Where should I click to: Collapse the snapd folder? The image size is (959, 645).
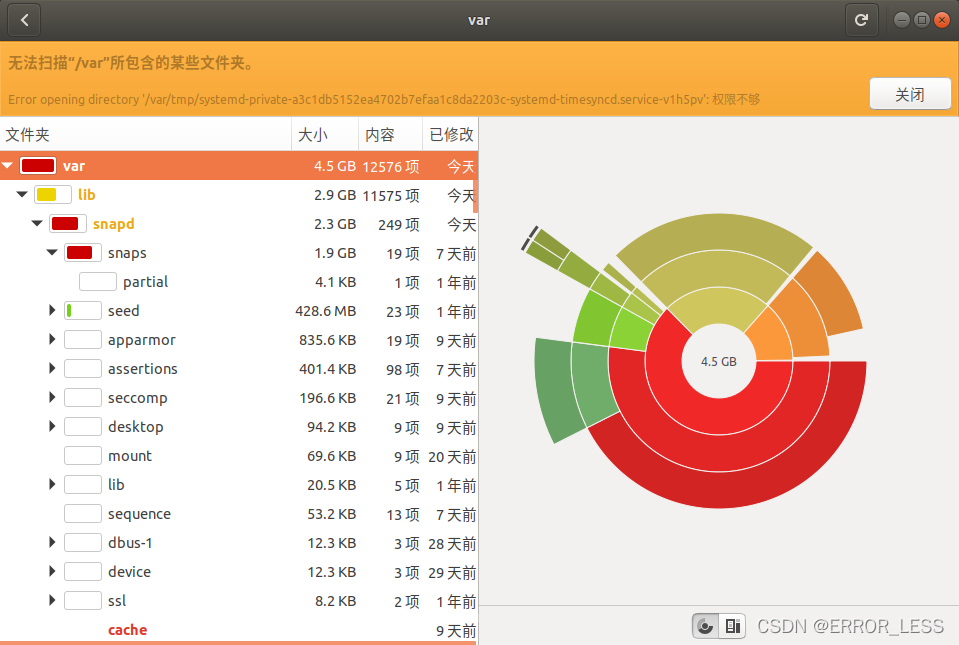[37, 223]
